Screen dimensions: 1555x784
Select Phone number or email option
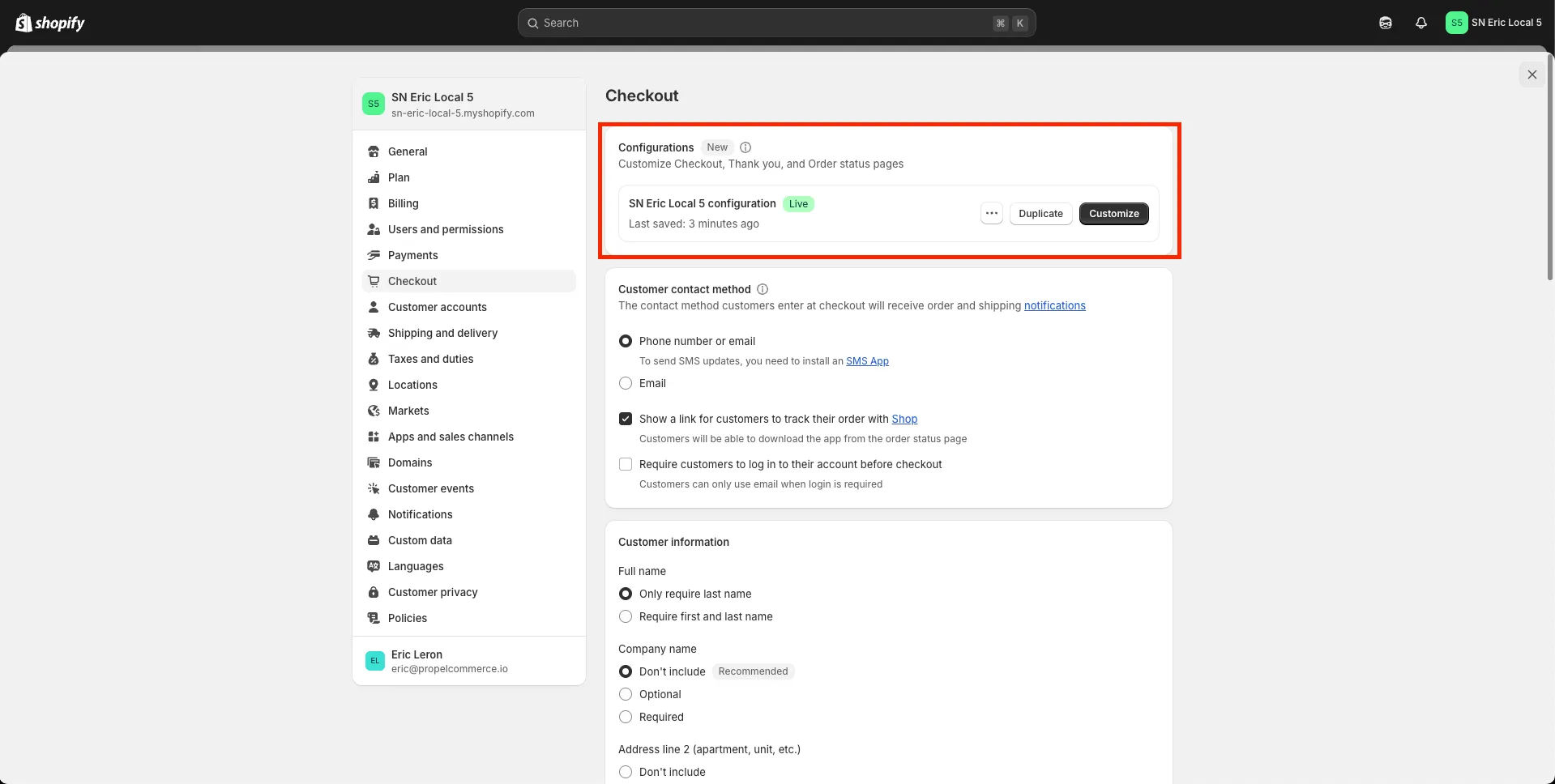pos(626,341)
